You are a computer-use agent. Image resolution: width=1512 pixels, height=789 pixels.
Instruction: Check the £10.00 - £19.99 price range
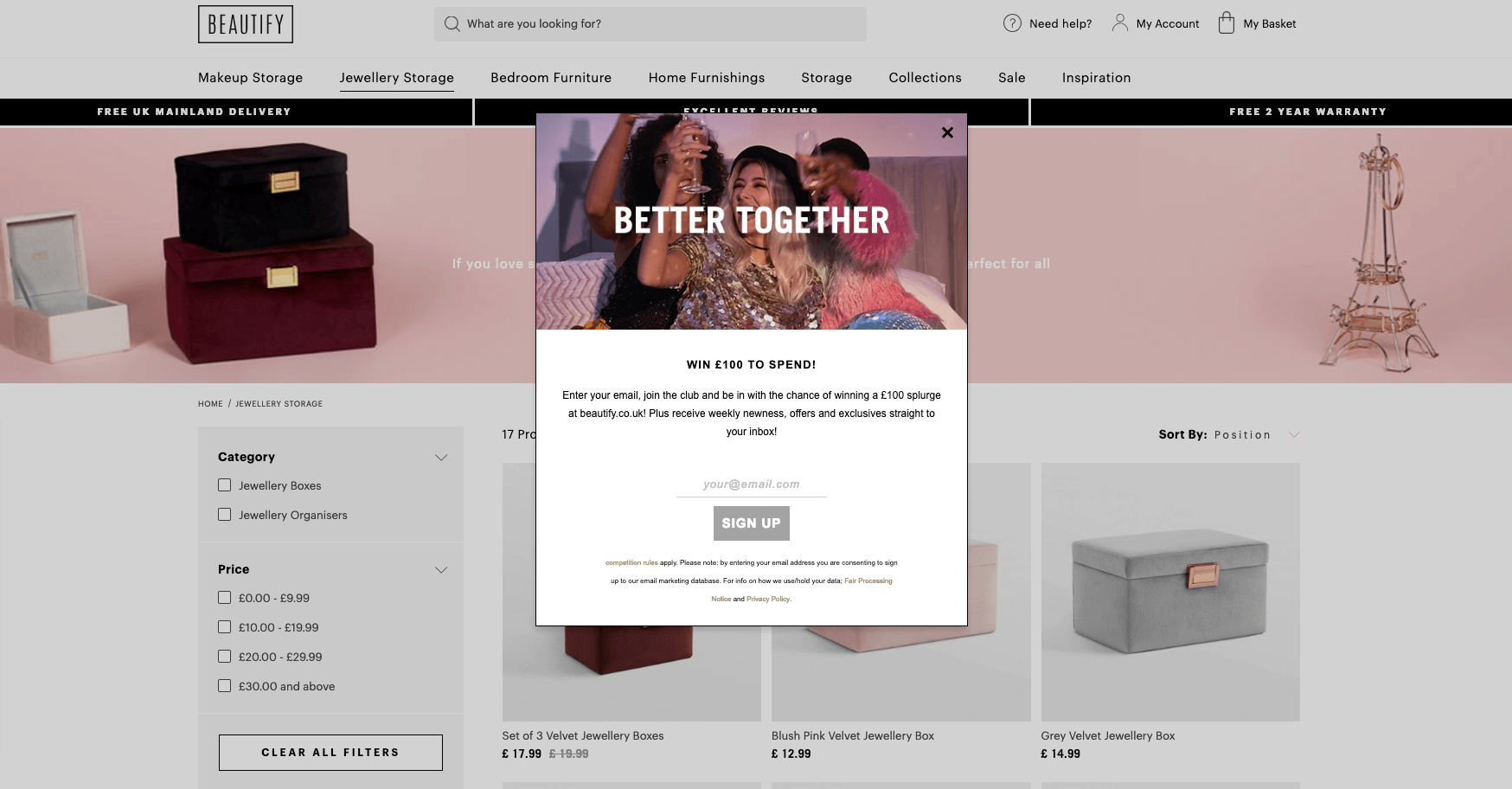click(225, 627)
